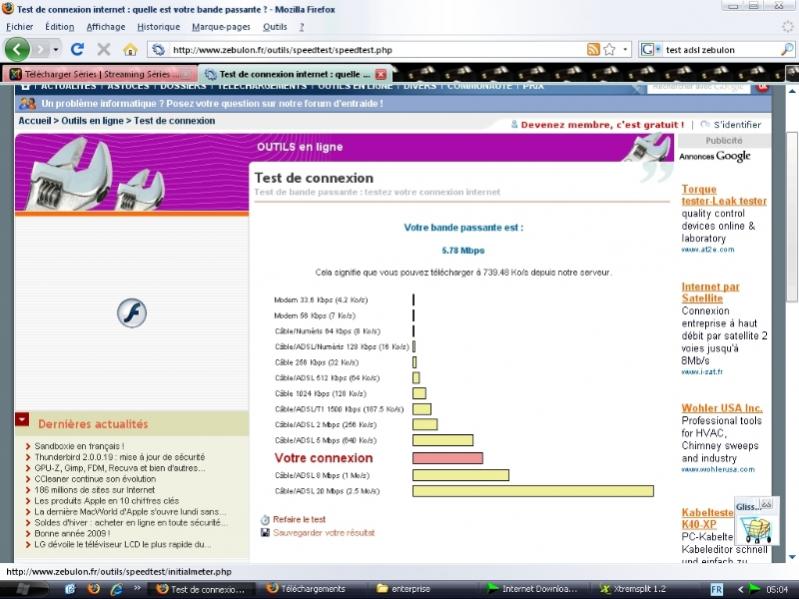799x599 pixels.
Task: Reload the page with the refresh icon
Action: coord(77,49)
